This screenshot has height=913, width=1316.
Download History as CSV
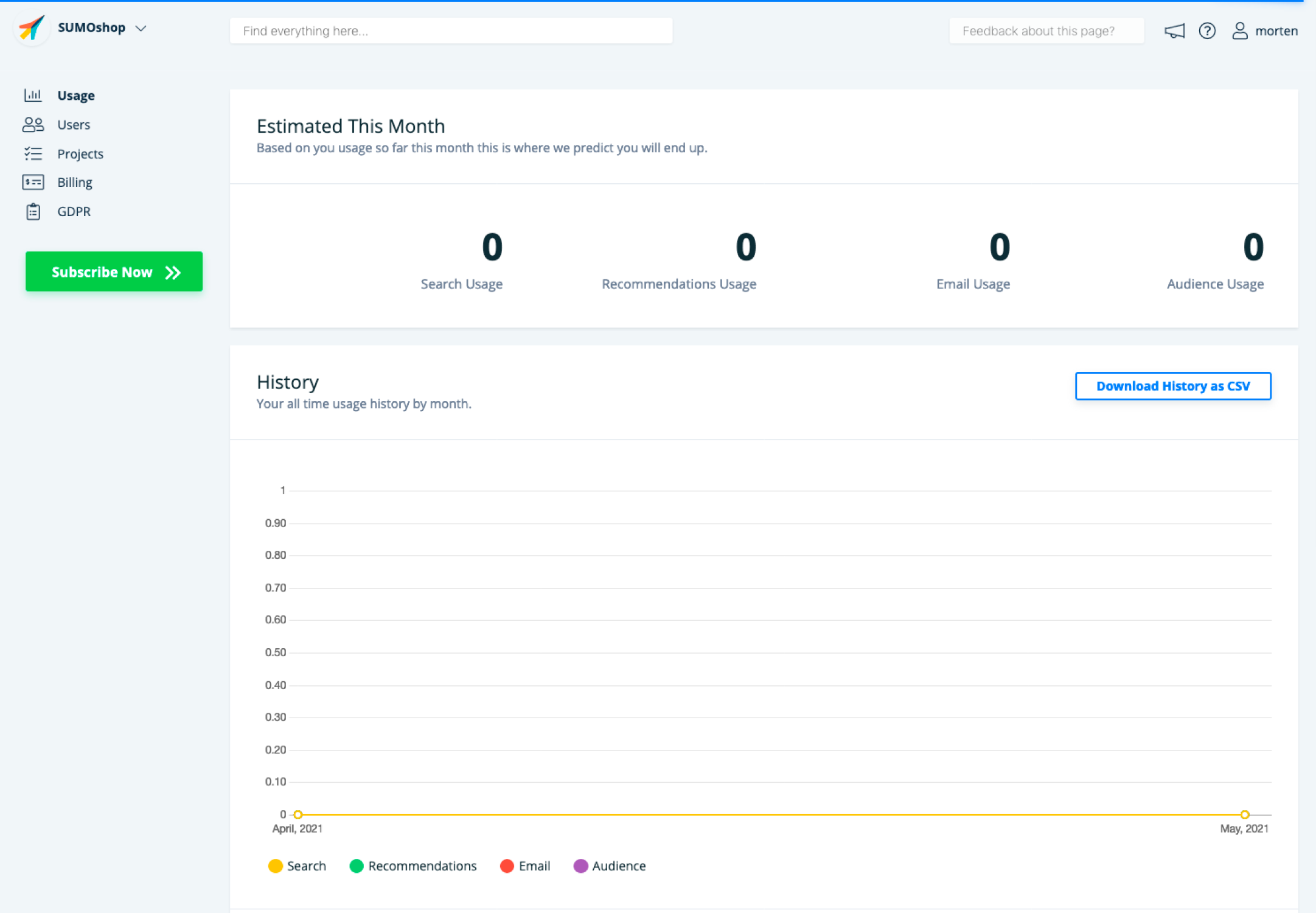tap(1172, 386)
